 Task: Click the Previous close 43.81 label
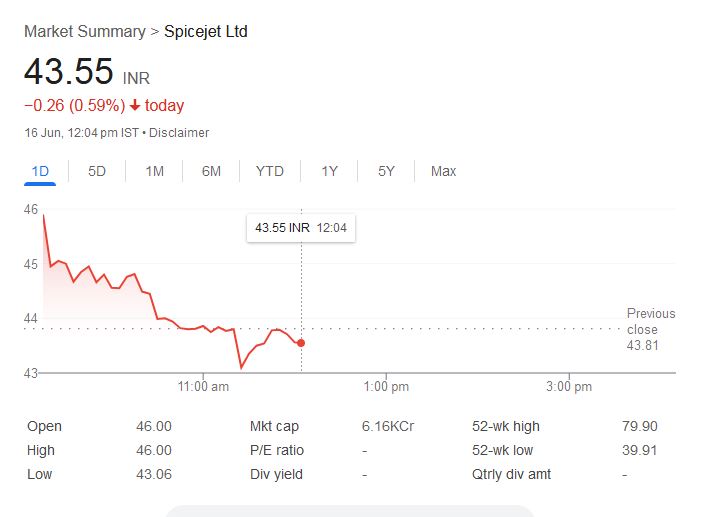650,329
